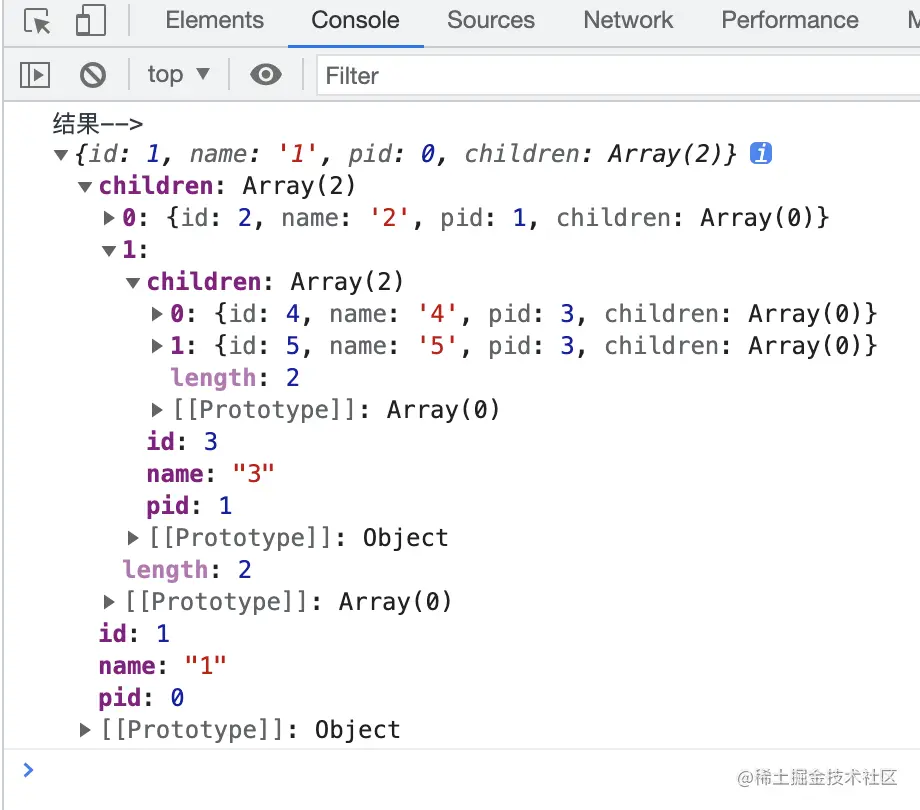Expand item 1: {id: 5, name: '5'}
This screenshot has height=810, width=920.
click(x=157, y=346)
